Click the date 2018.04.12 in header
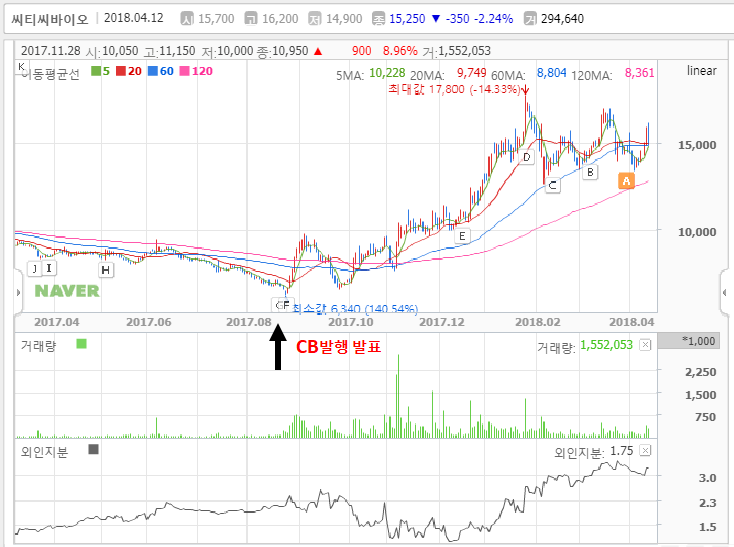 [x=134, y=18]
